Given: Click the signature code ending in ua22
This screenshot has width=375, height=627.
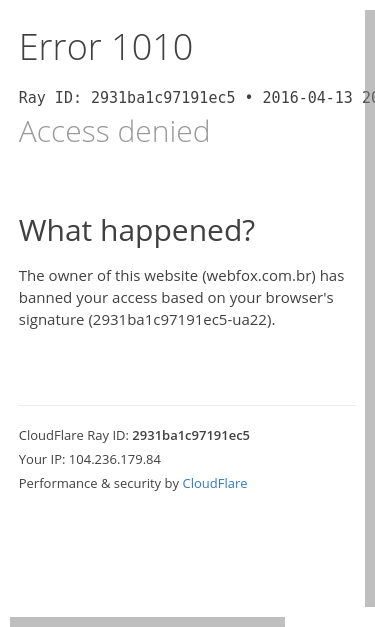Looking at the screenshot, I should point(181,320).
